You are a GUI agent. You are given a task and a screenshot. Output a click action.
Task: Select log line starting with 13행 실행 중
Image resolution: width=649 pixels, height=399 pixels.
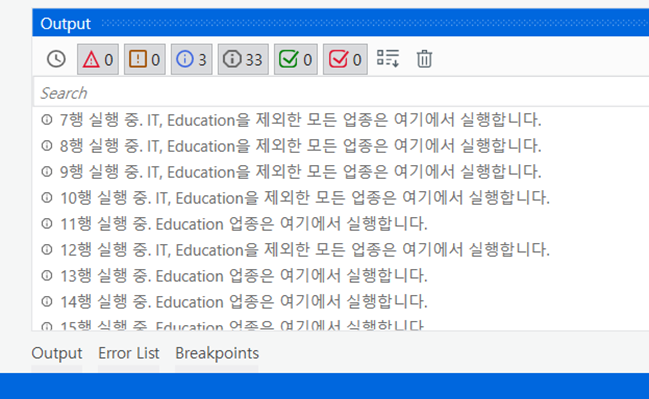click(x=244, y=276)
